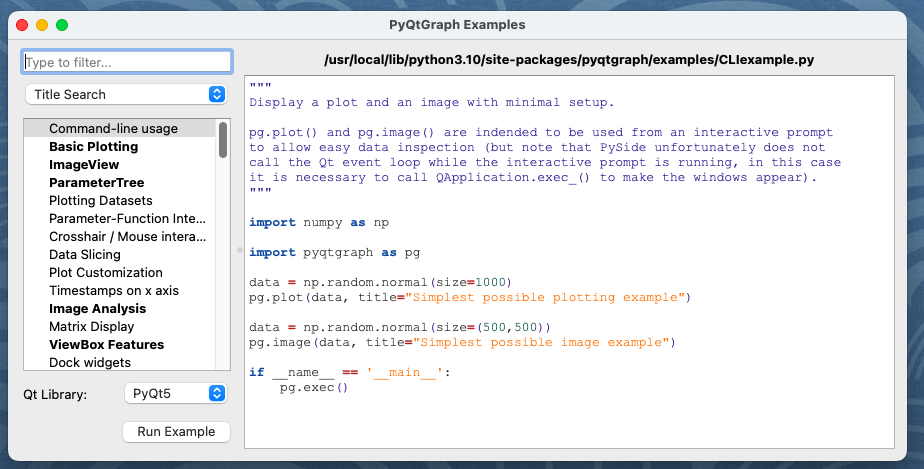
Task: Click the Qt Library label
Action: pyautogui.click(x=55, y=394)
